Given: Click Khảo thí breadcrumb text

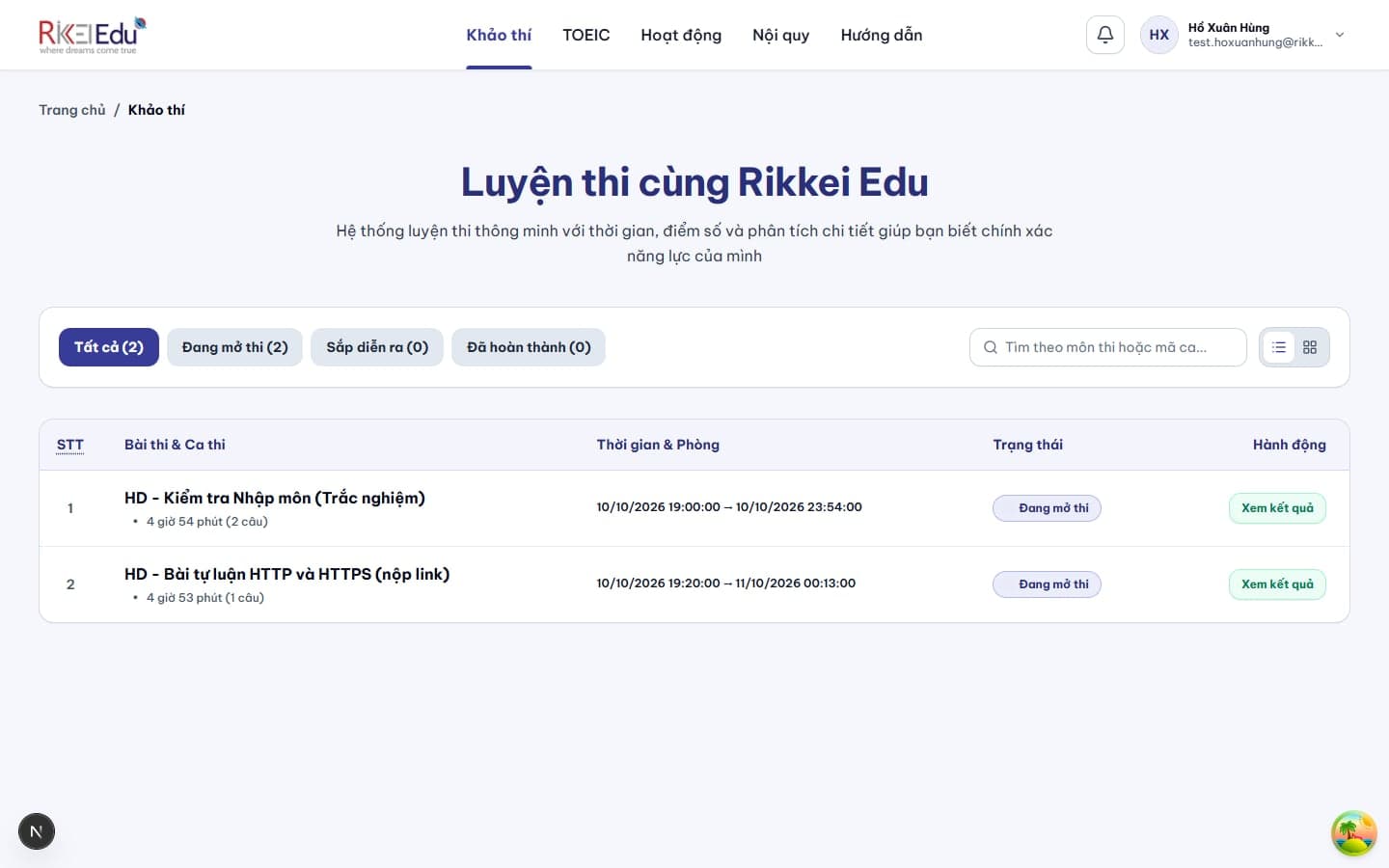Looking at the screenshot, I should click(156, 110).
